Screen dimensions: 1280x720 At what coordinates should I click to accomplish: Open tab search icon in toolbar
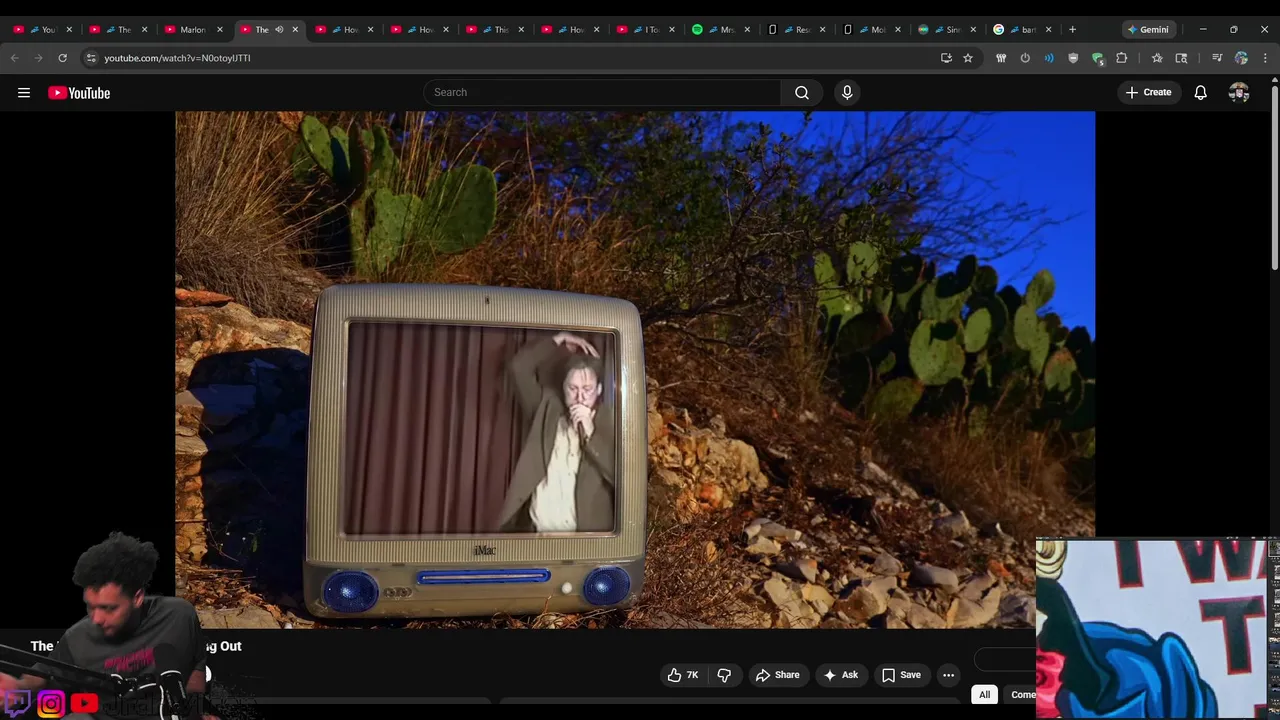point(1181,58)
